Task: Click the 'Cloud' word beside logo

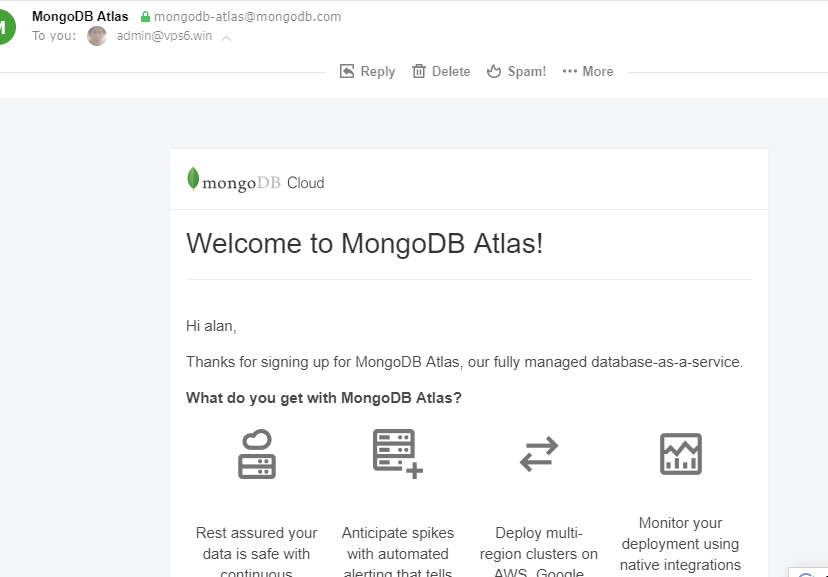Action: [306, 183]
